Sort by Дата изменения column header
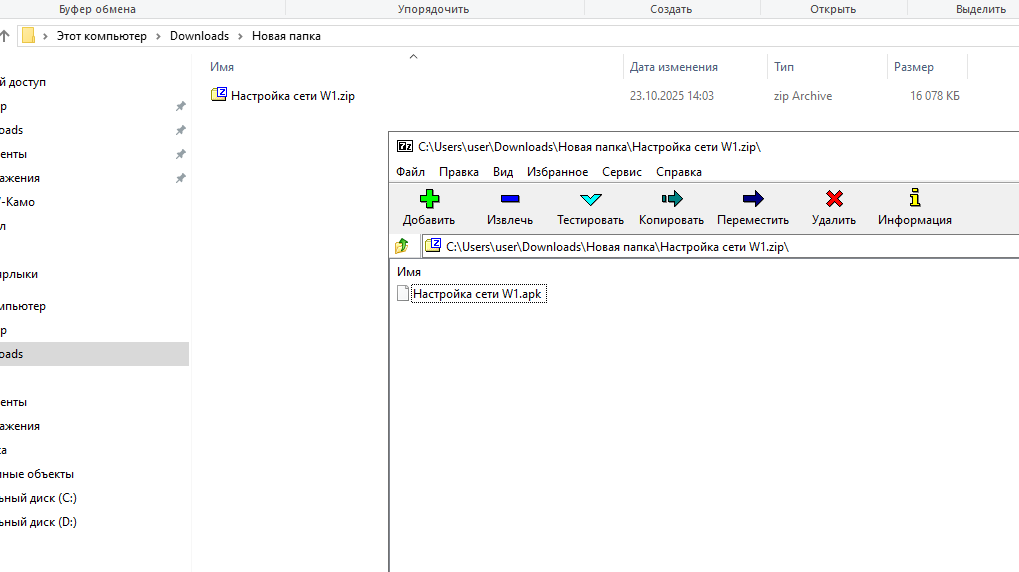 674,67
